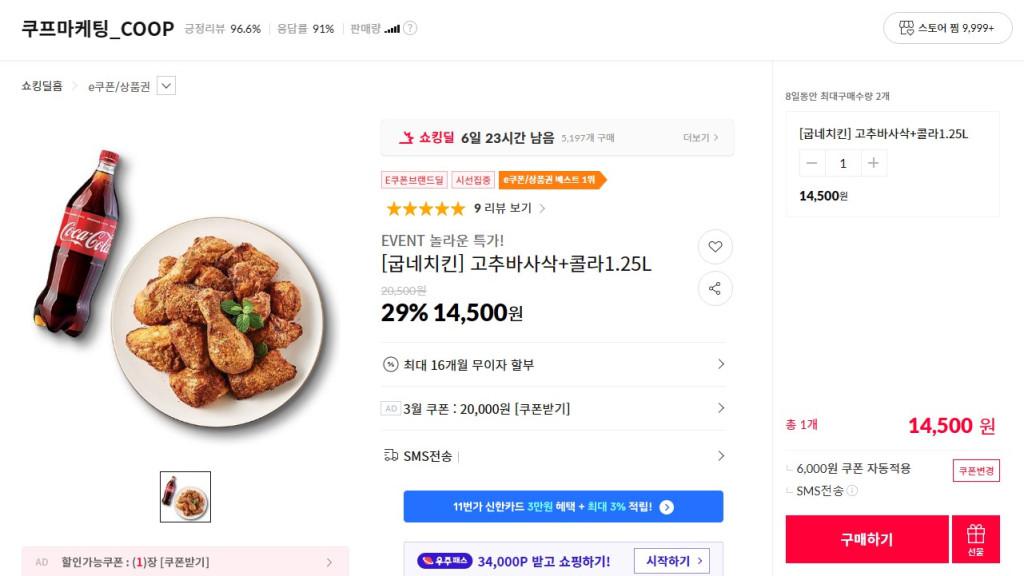Open 더보기 in the 쇼킹딜 banner
Screen dimensions: 1024x576
pyautogui.click(x=700, y=138)
